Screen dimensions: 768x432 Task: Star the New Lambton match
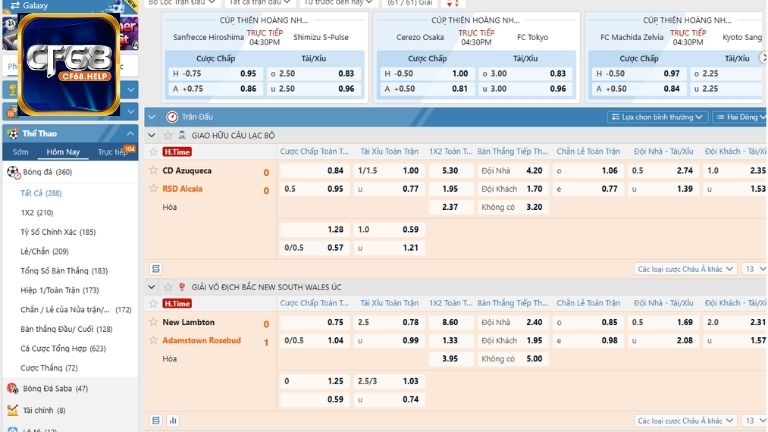[x=154, y=322]
